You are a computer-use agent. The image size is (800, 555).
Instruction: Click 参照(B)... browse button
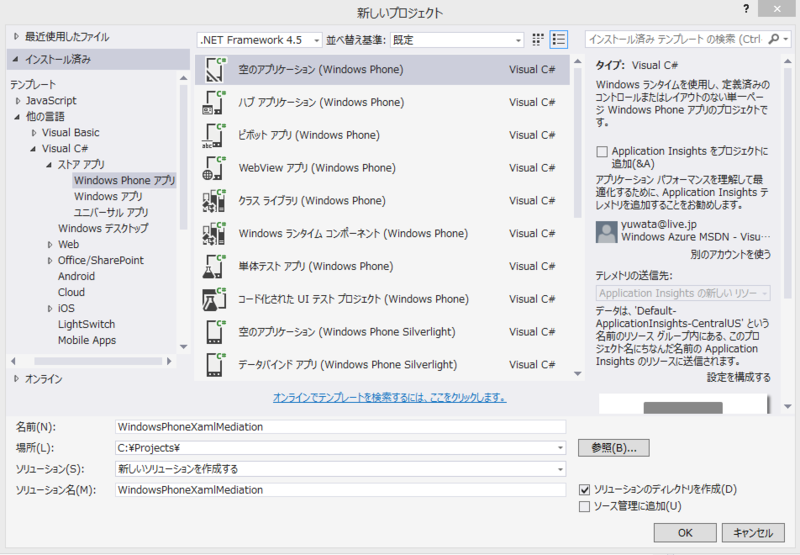[x=614, y=448]
